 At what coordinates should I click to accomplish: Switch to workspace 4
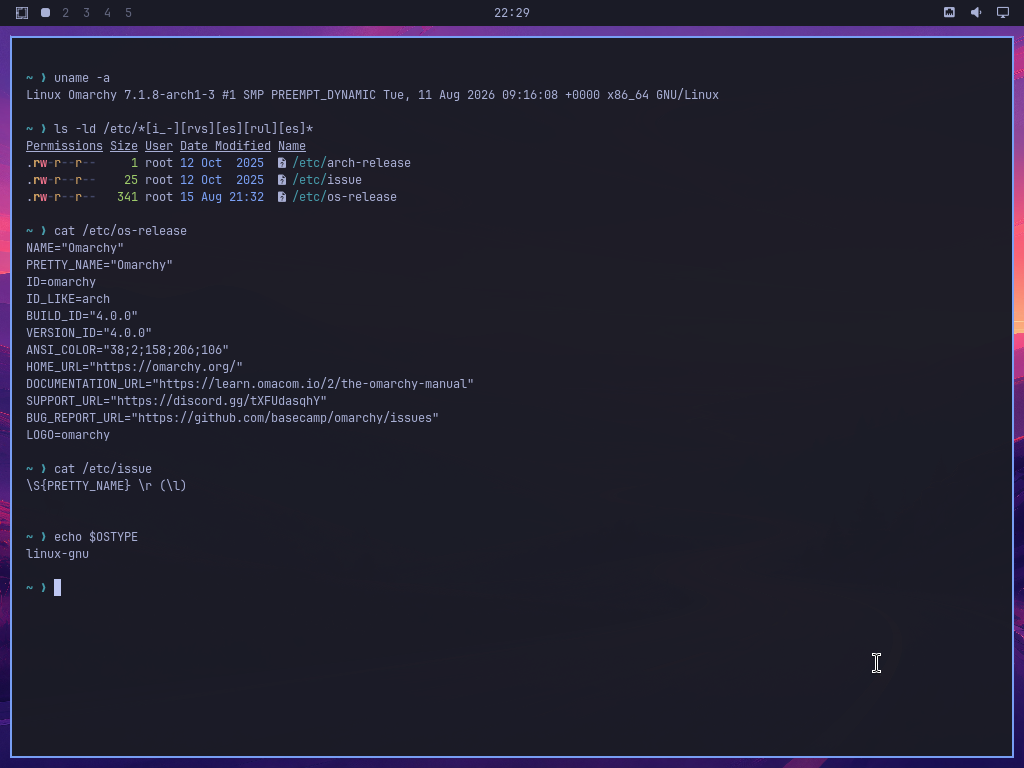tap(107, 12)
